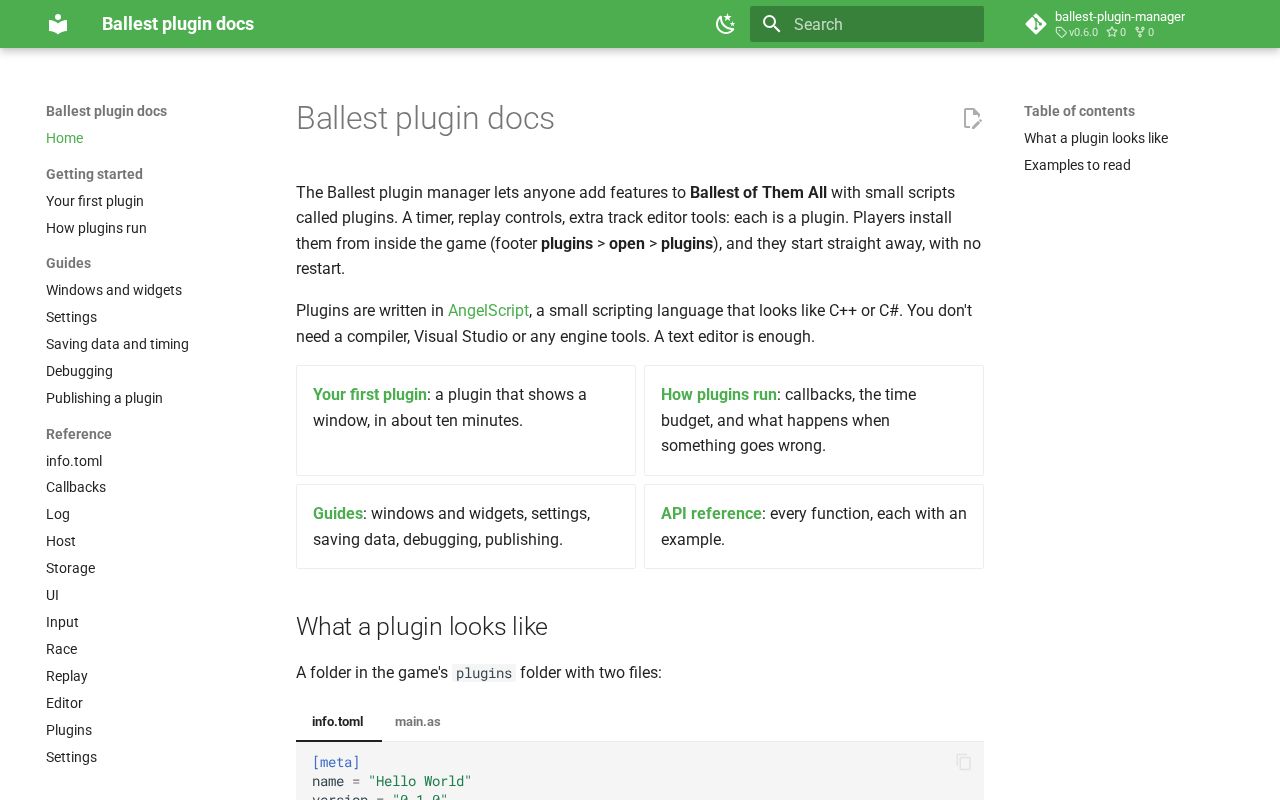Screen dimensions: 1280x800
Task: Switch to the main.as code tab
Action: (x=418, y=721)
